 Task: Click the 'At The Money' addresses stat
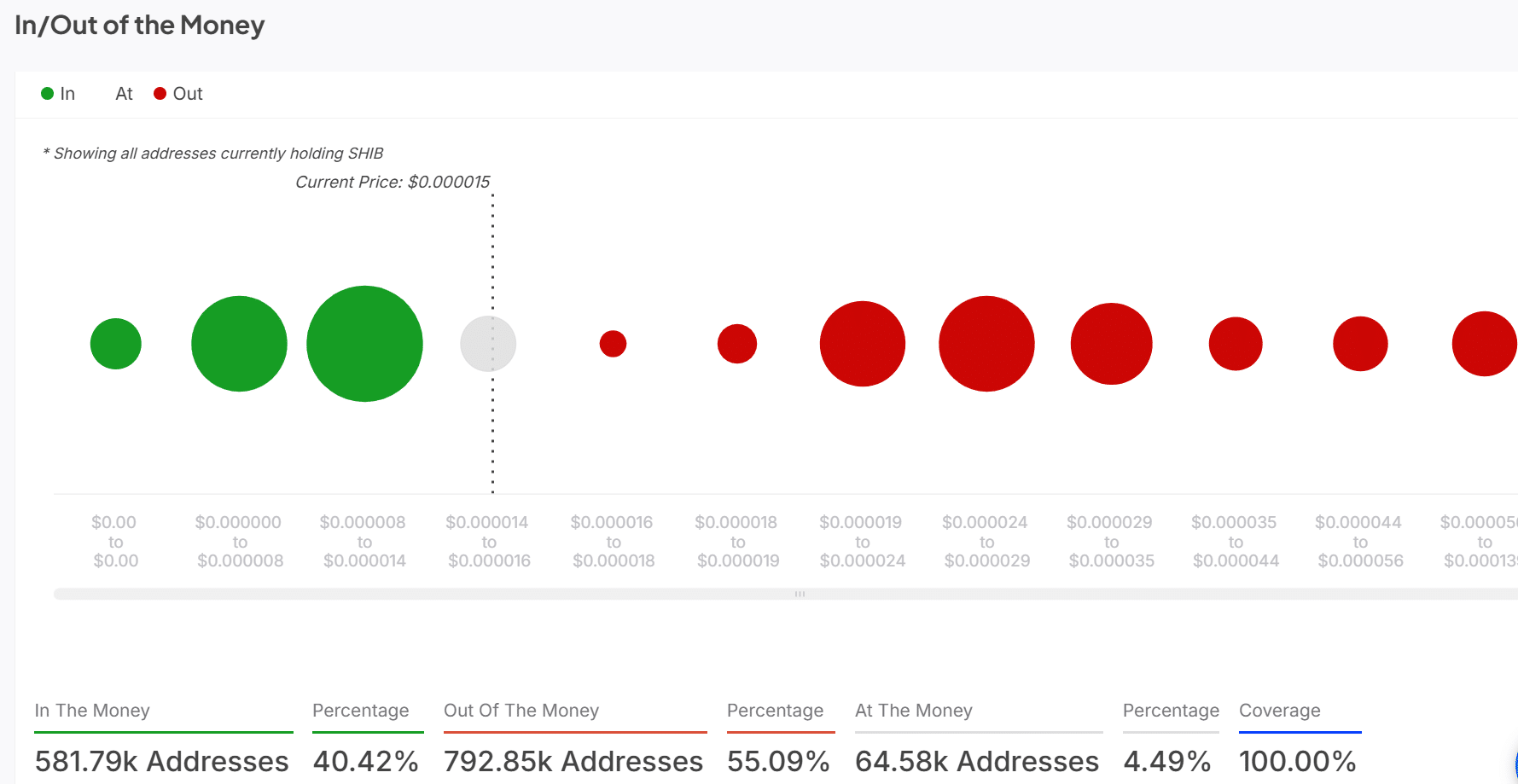(x=977, y=760)
